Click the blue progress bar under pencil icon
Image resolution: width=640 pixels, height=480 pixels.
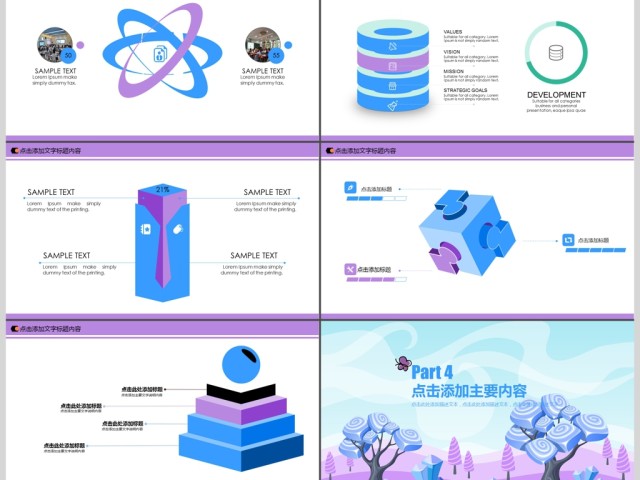372,199
